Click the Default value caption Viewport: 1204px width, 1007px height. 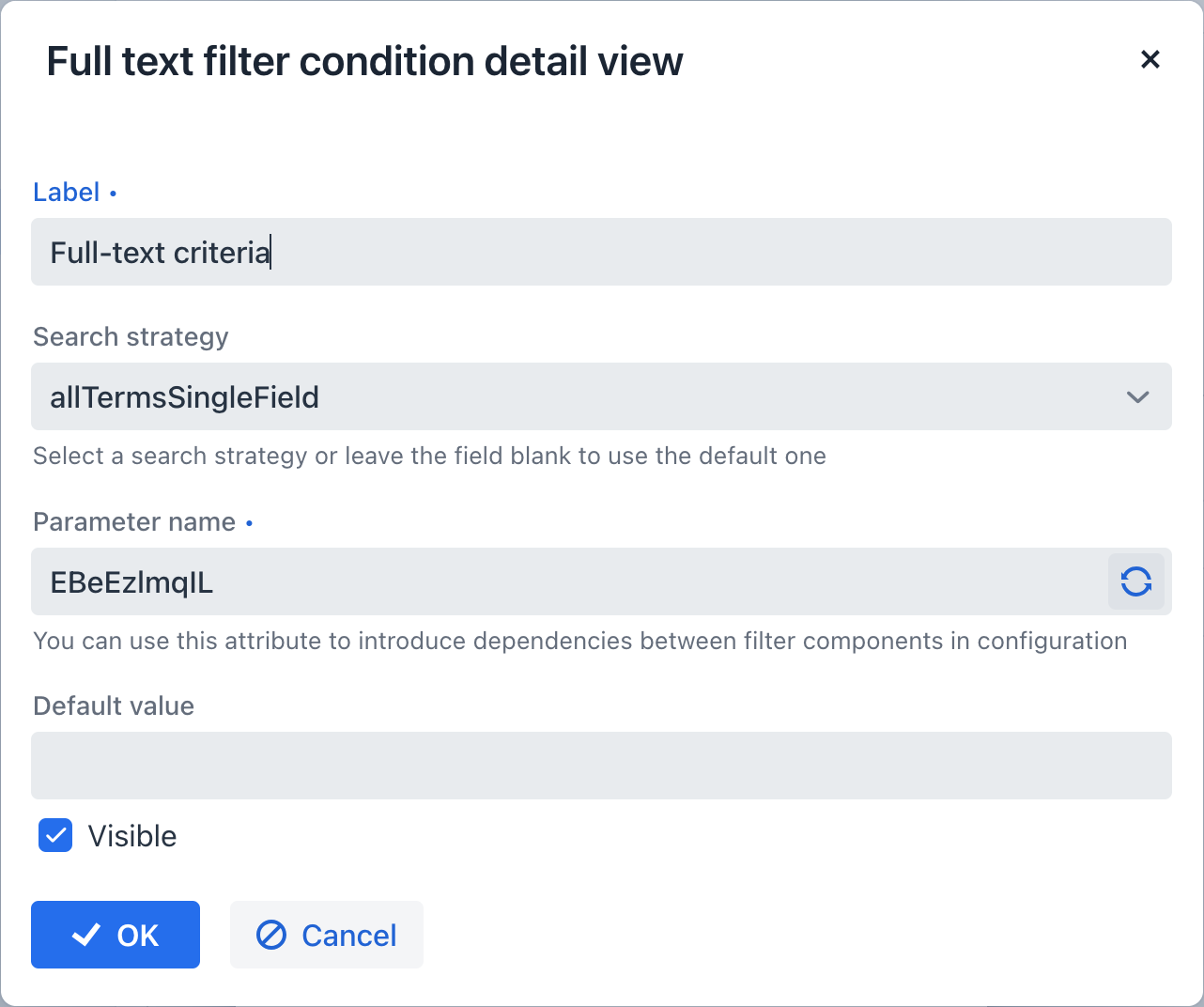pos(114,706)
